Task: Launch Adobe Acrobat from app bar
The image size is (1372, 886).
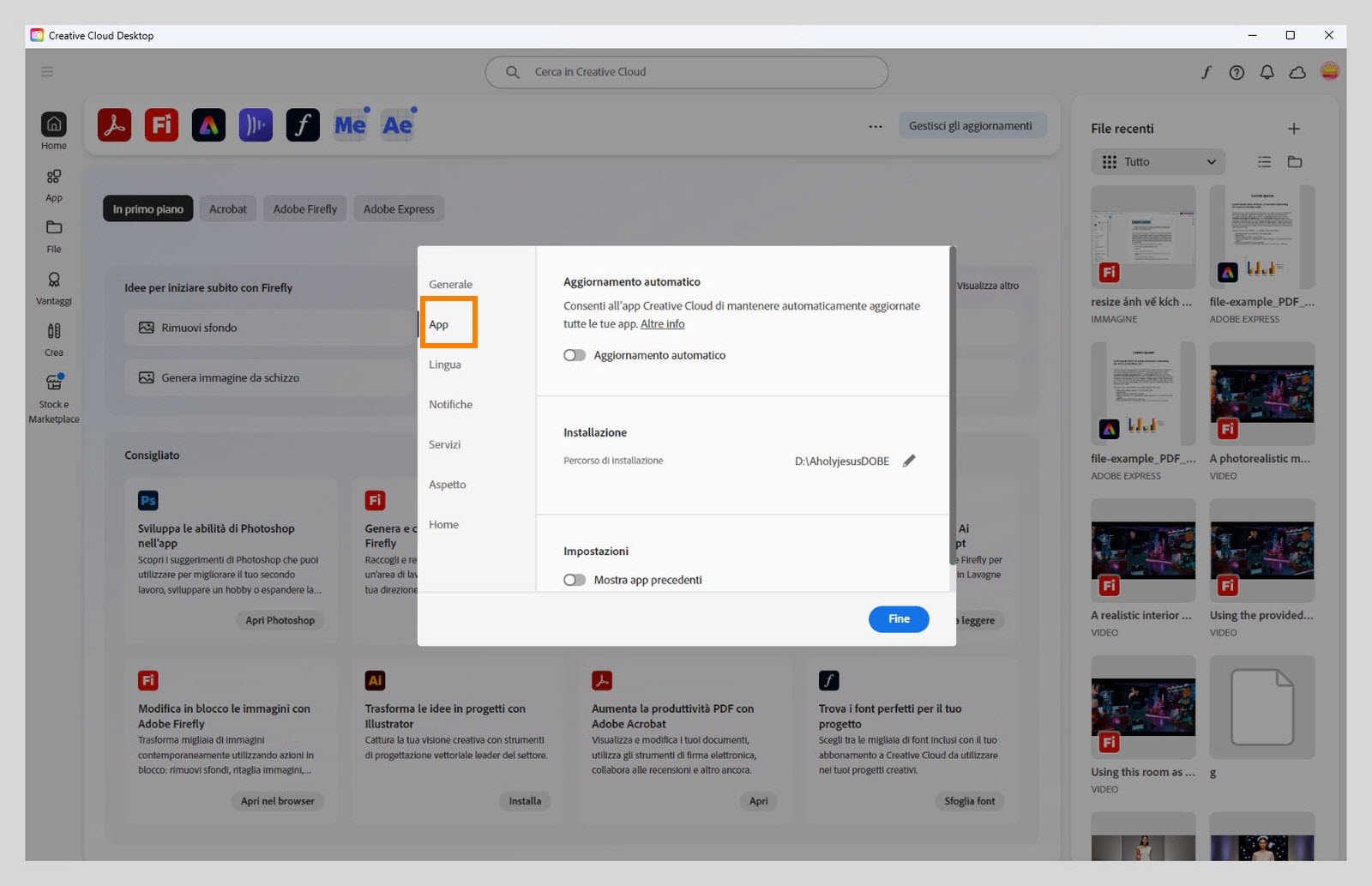Action: point(114,125)
